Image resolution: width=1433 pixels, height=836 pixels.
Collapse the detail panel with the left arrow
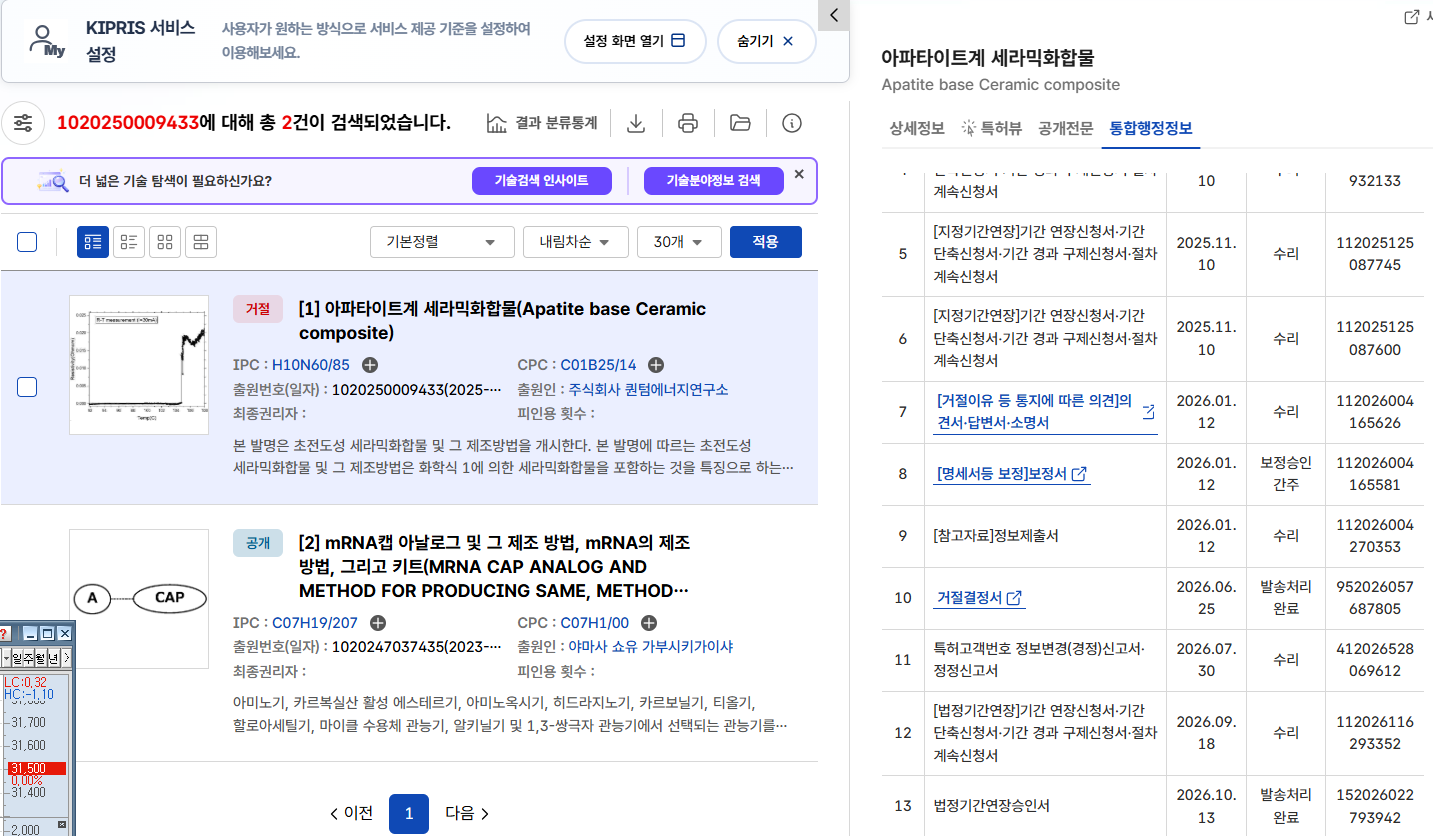[834, 14]
